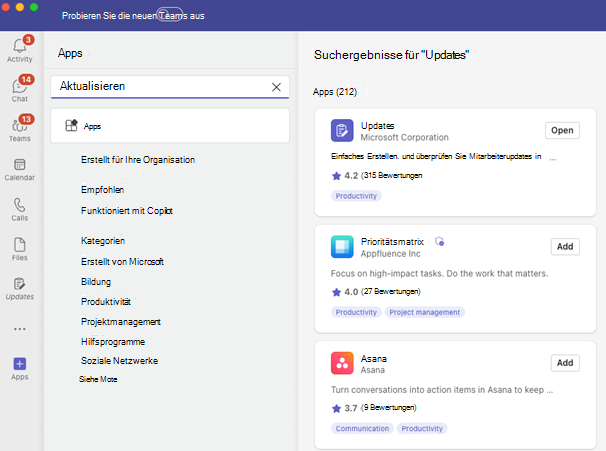Open Chat from the sidebar

coord(20,89)
